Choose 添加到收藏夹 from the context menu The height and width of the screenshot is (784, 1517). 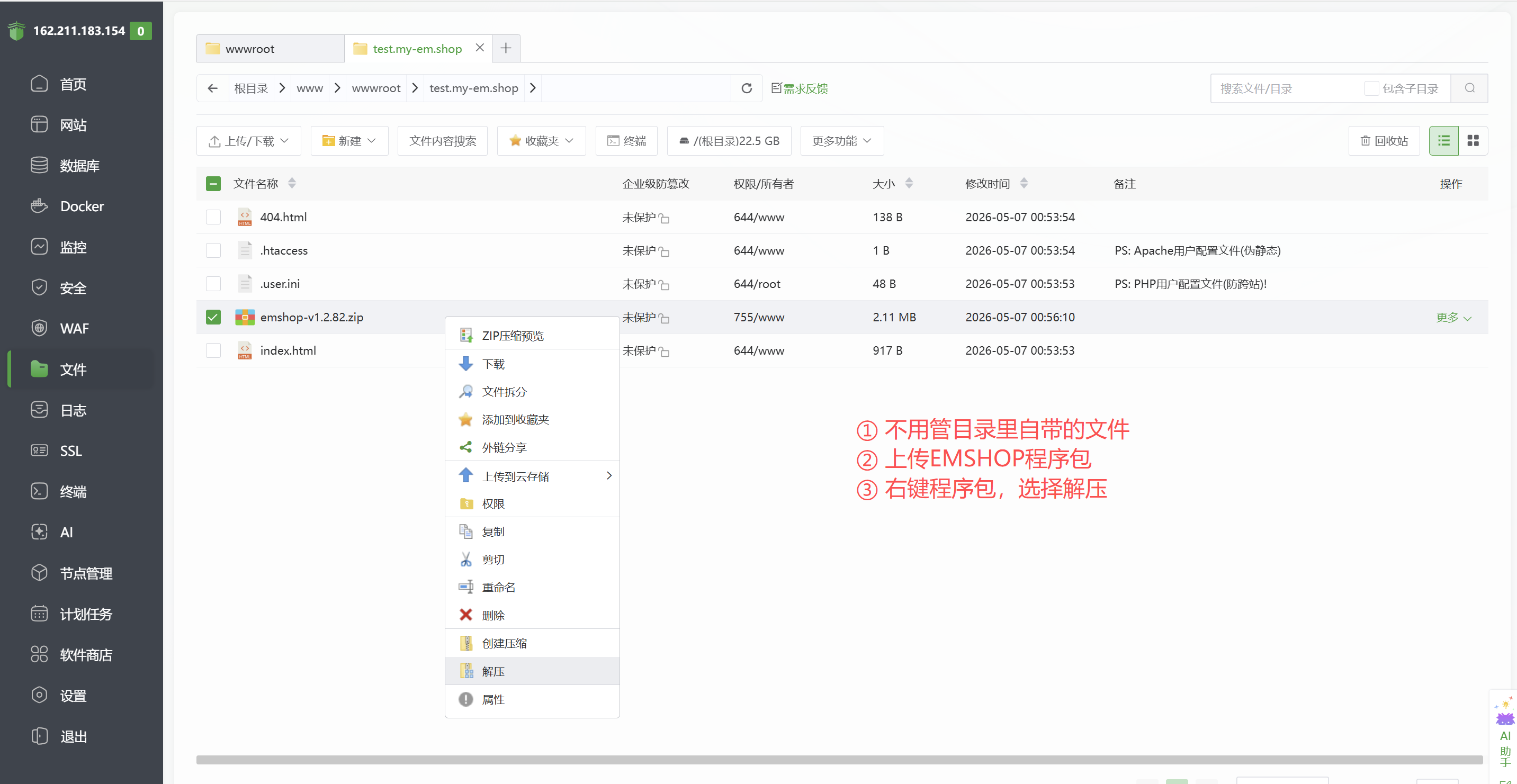click(532, 420)
